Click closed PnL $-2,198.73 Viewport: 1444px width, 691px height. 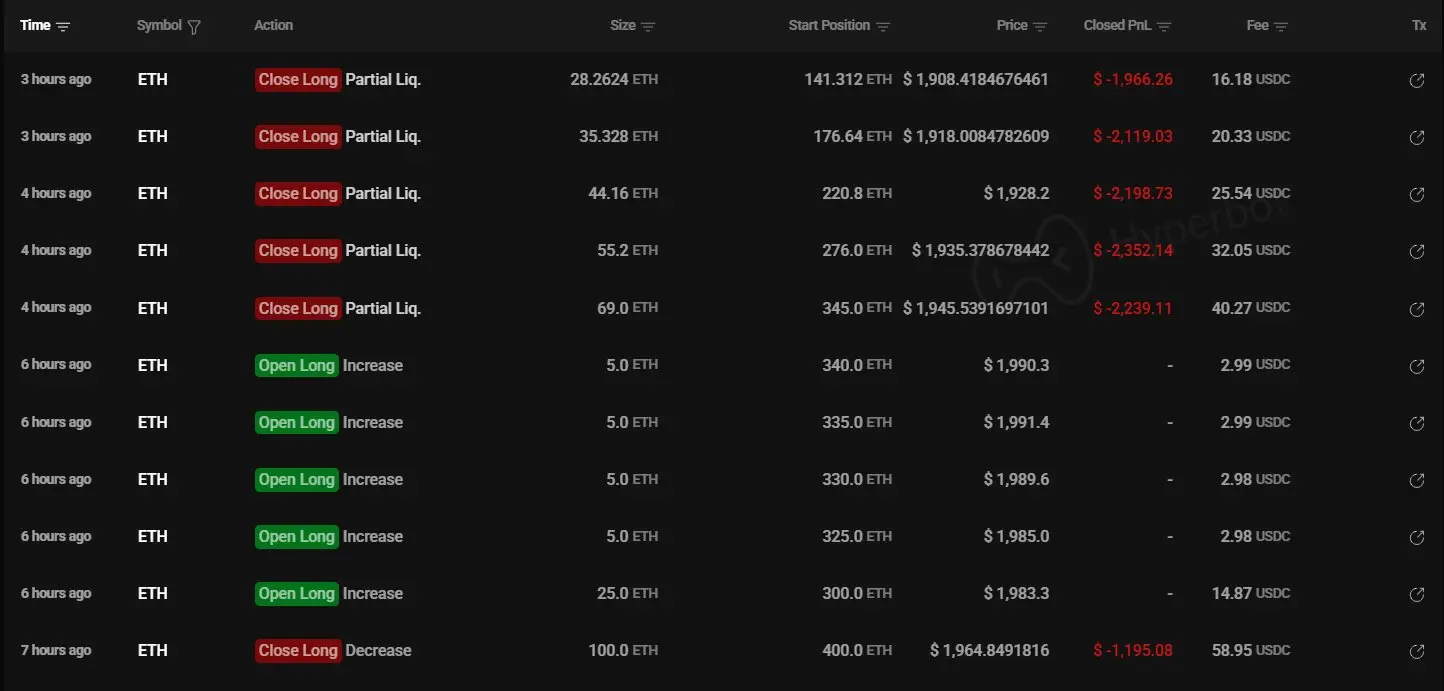[x=1133, y=194]
